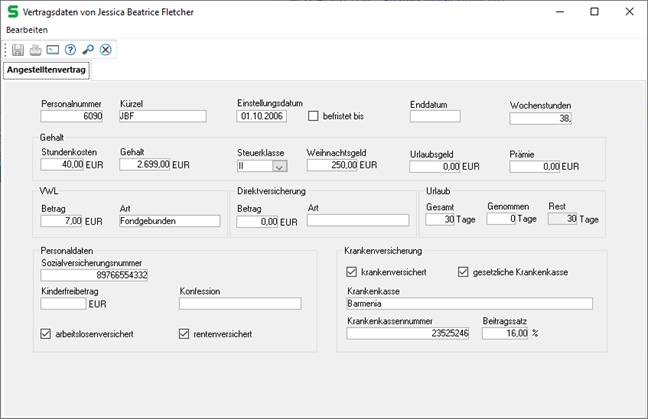
Task: Focus the Einstellungsdatum date field
Action: pyautogui.click(x=263, y=116)
